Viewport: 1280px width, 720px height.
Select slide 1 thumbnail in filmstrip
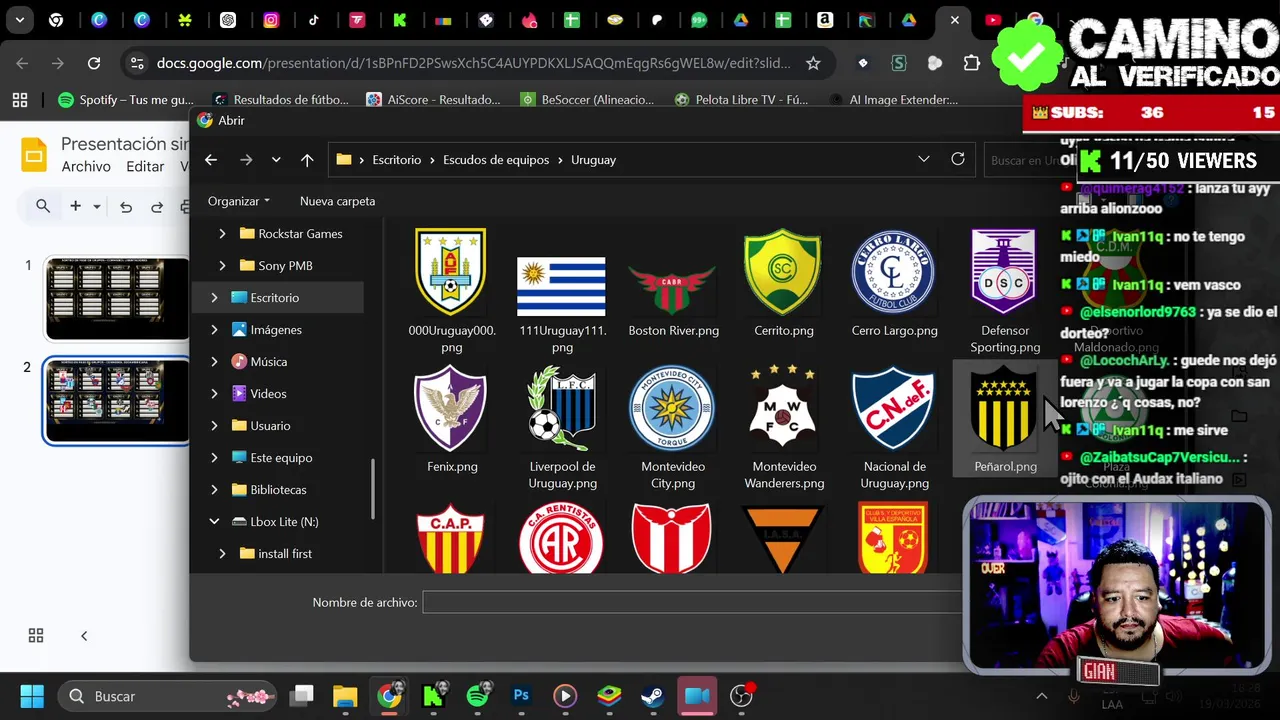click(x=116, y=298)
